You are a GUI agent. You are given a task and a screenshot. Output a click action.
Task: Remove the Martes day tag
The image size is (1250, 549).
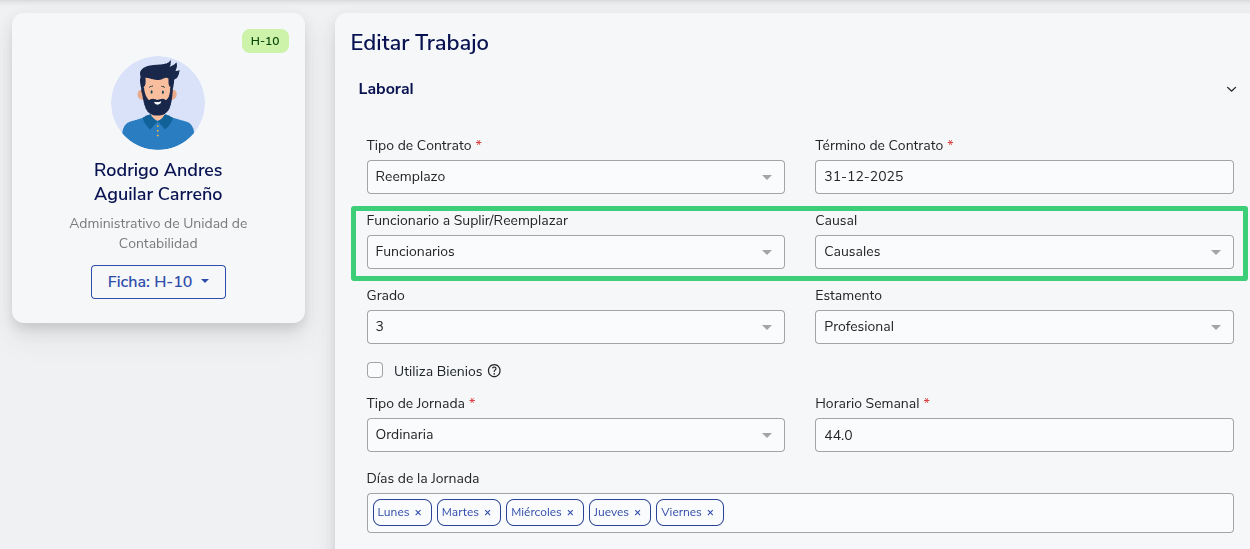[x=487, y=513]
